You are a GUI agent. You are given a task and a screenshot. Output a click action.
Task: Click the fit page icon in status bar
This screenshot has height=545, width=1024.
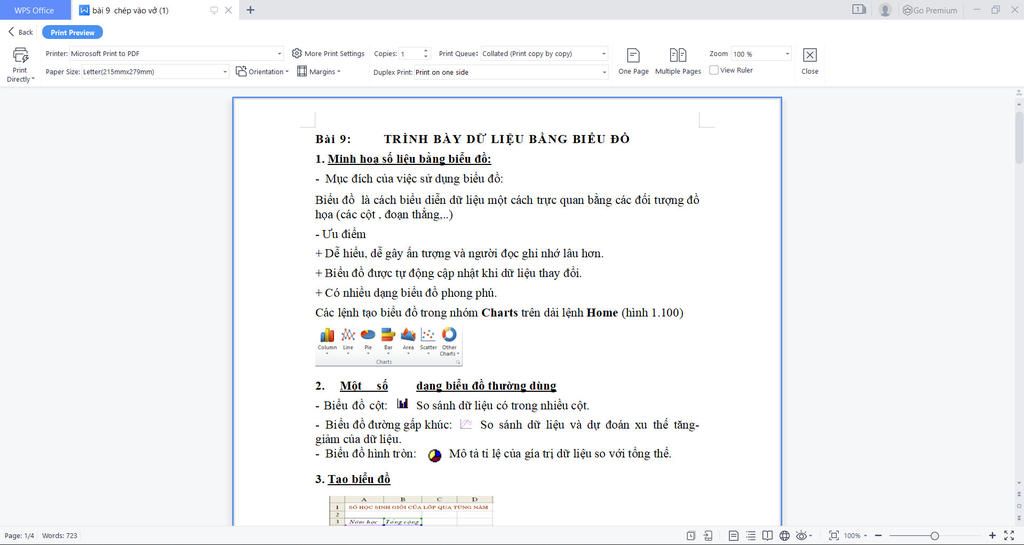pos(833,535)
